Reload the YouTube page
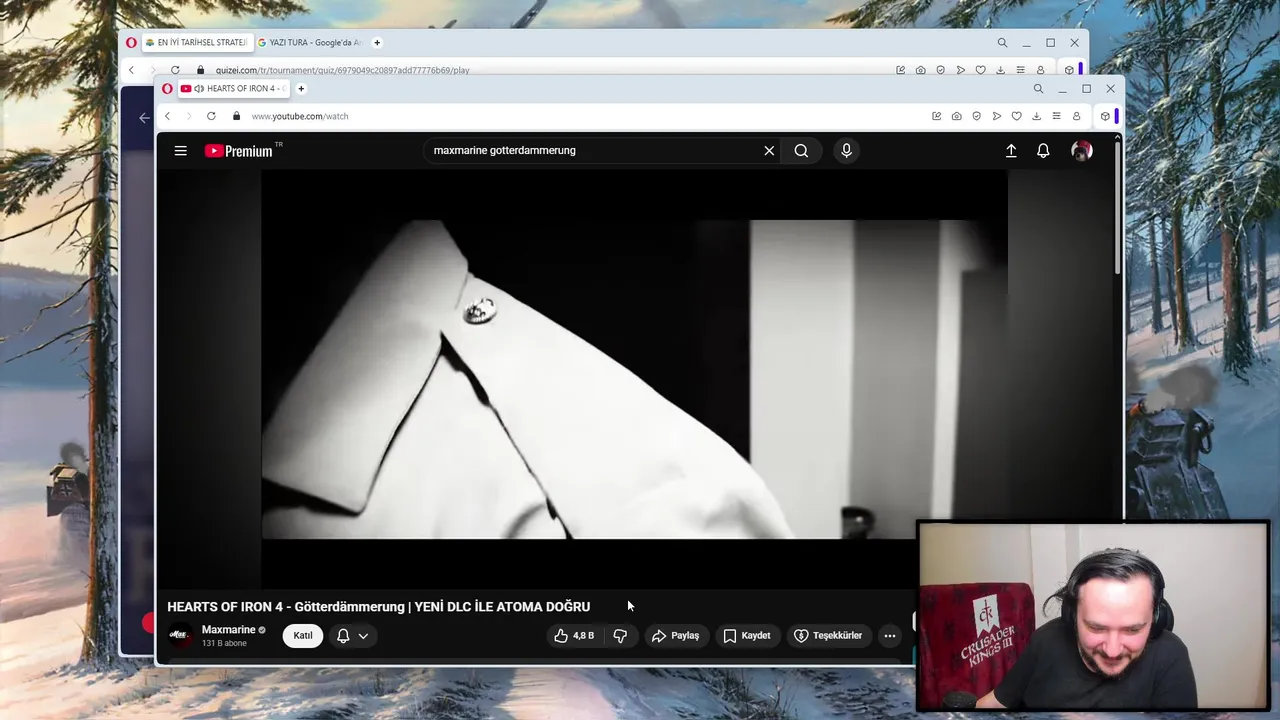 (211, 116)
